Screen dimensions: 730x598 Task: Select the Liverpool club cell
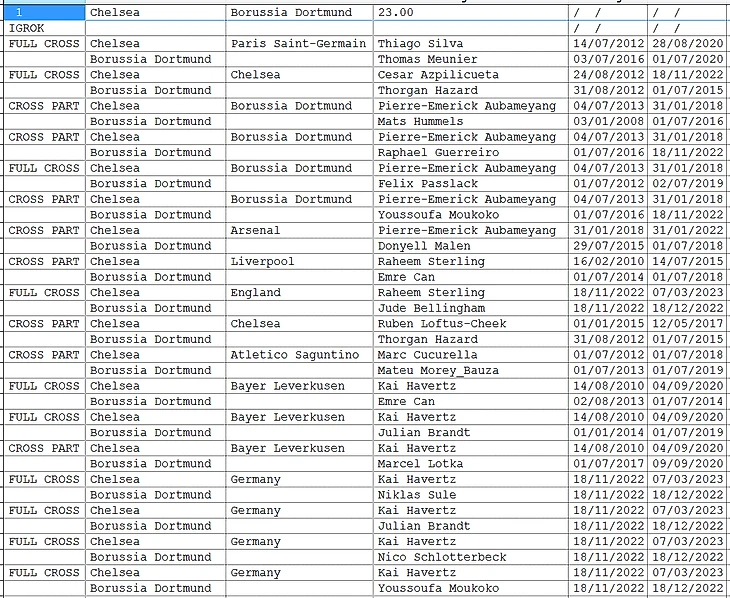pyautogui.click(x=299, y=262)
